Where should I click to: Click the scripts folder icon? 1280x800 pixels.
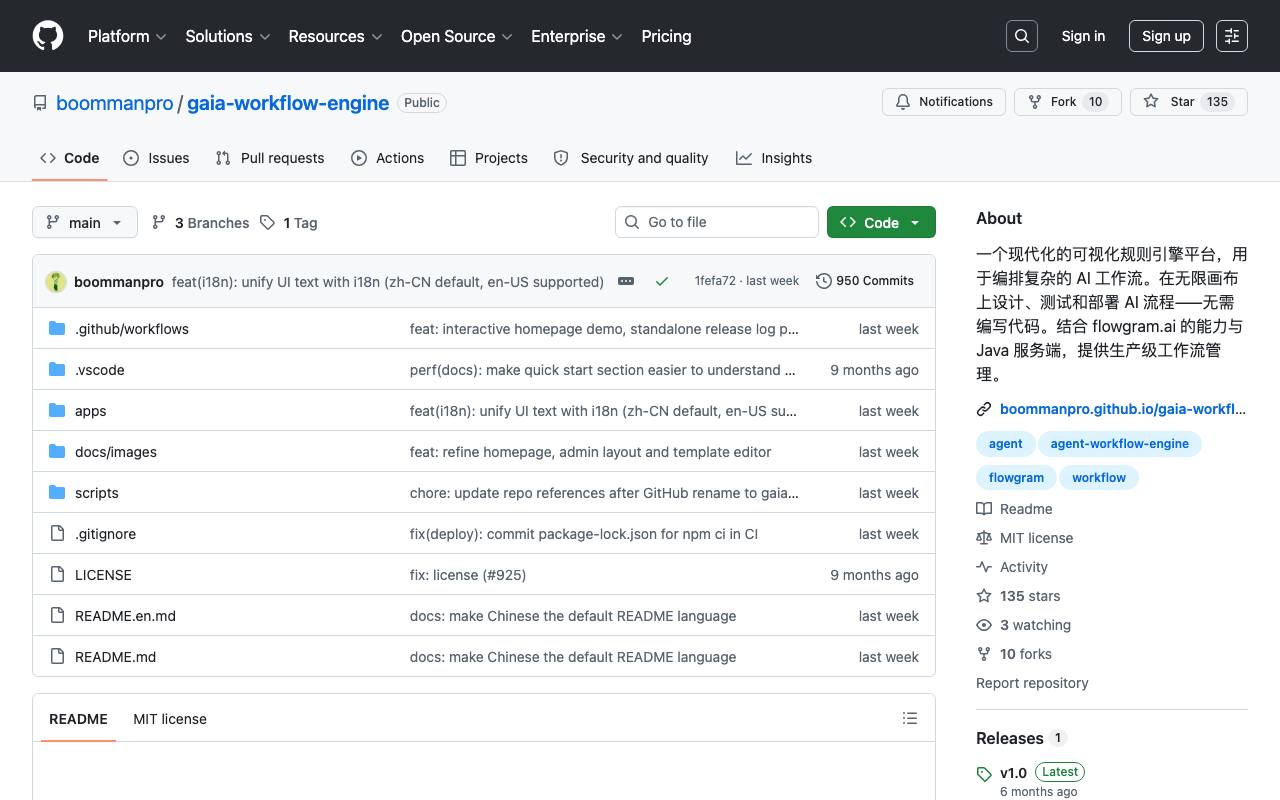(x=57, y=493)
